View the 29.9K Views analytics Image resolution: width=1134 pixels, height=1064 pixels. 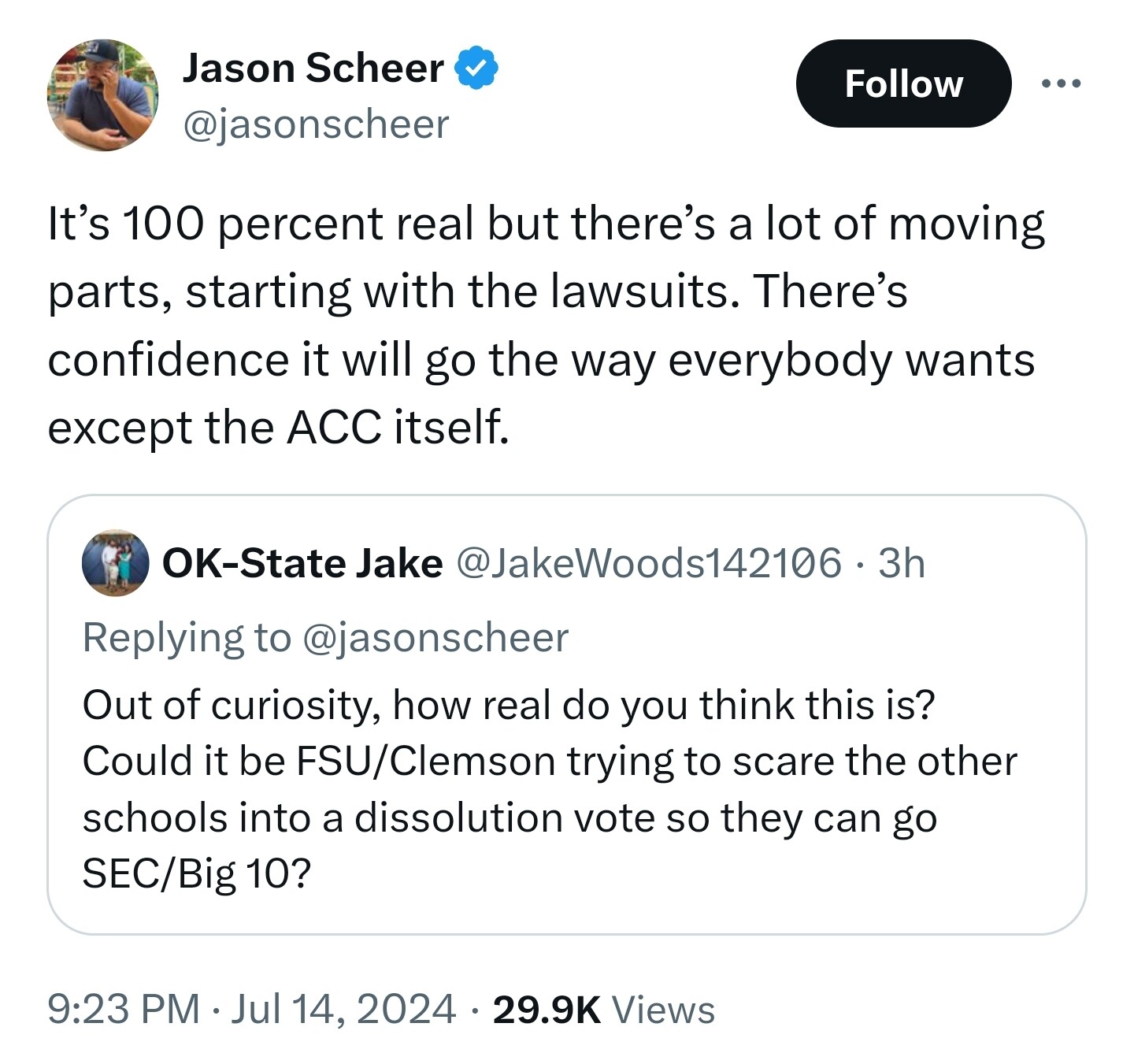[604, 1010]
